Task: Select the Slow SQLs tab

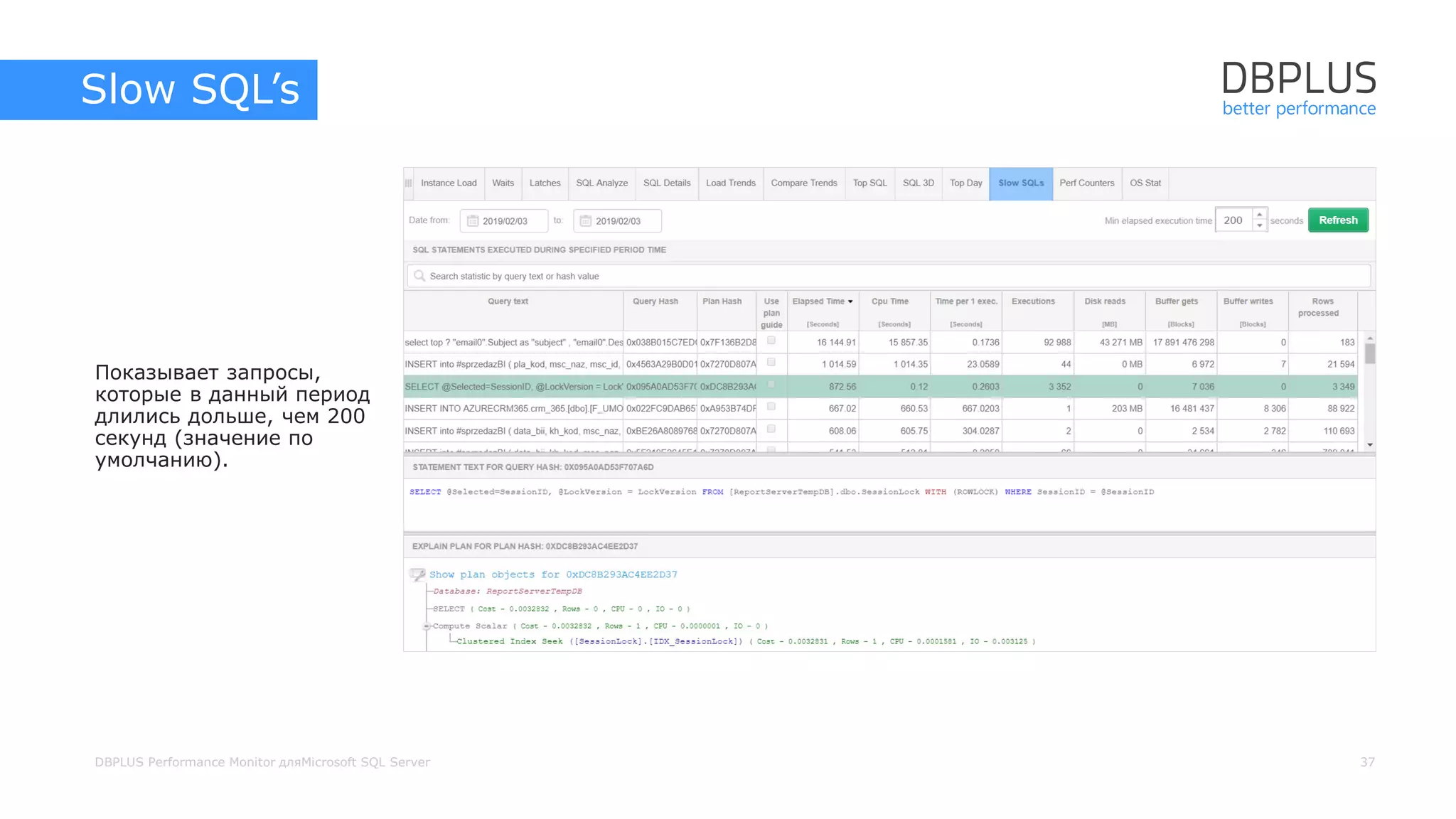Action: point(1020,183)
